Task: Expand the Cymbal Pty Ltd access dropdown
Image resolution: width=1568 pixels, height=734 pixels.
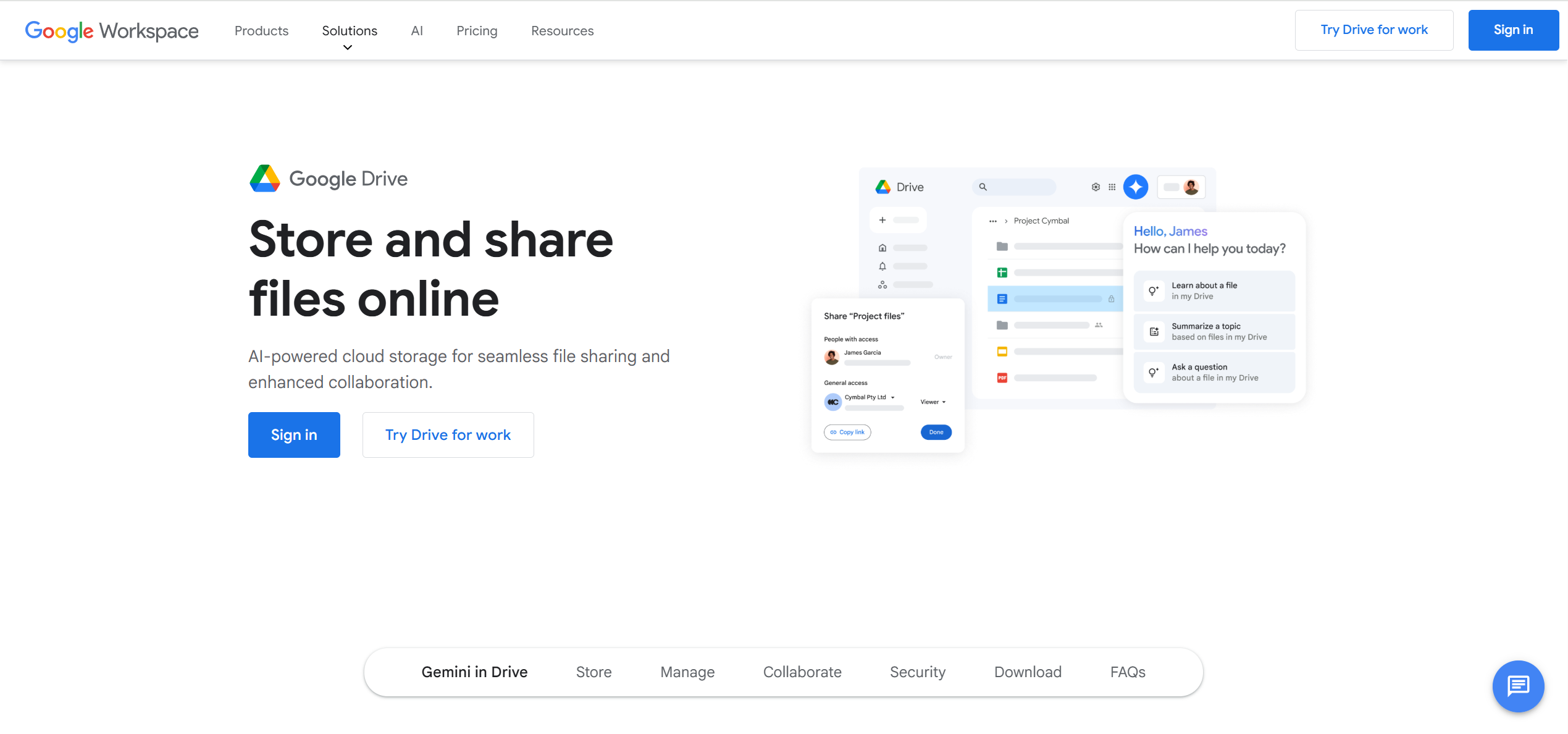Action: [x=893, y=397]
